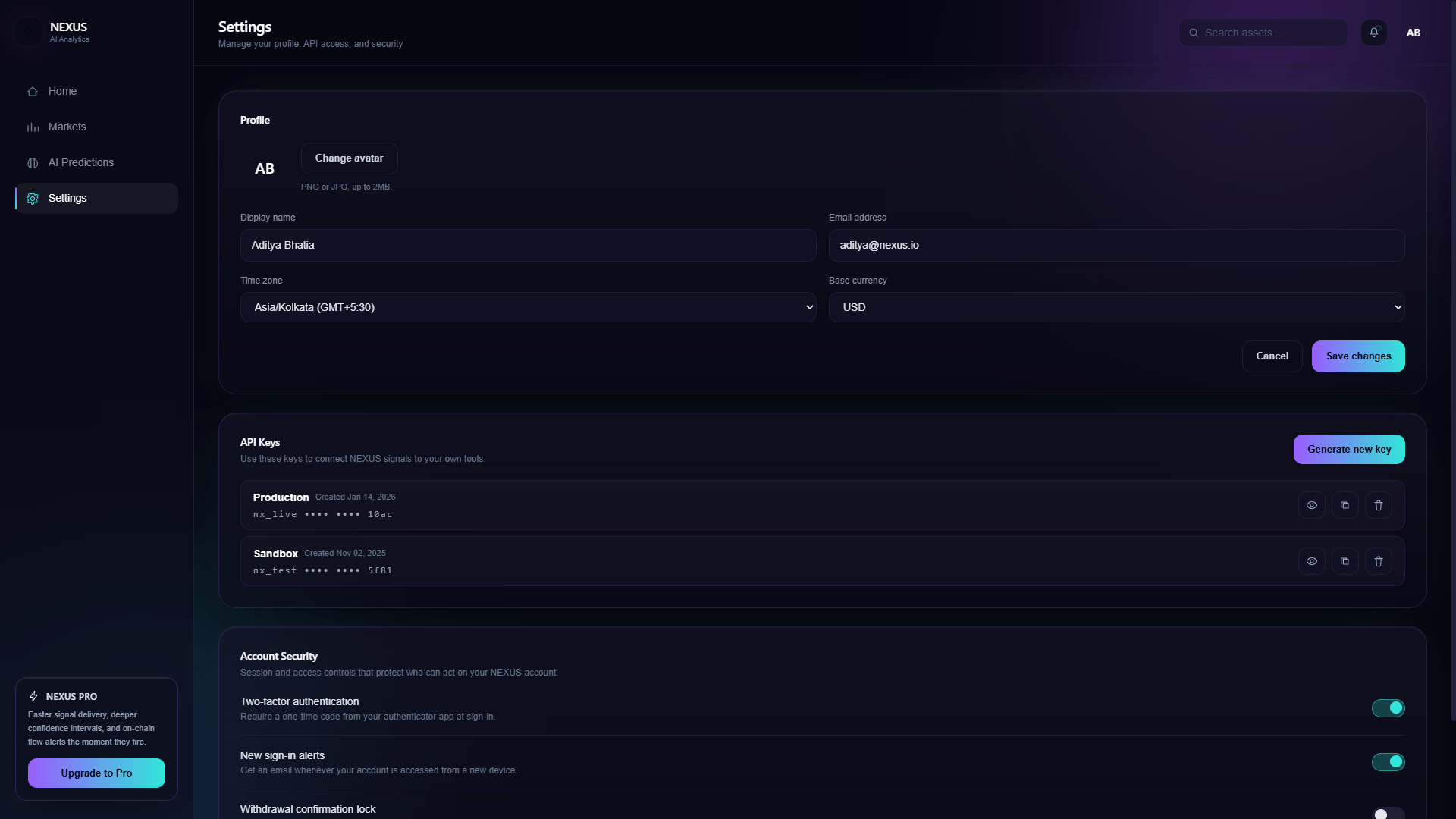Viewport: 1456px width, 819px height.
Task: Click the New sign-in alerts label
Action: [282, 756]
